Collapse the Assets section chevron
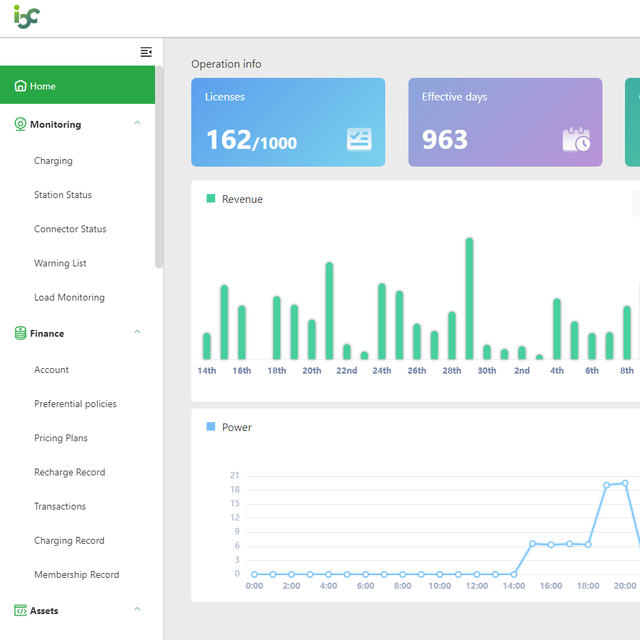The width and height of the screenshot is (640, 640). coord(137,609)
